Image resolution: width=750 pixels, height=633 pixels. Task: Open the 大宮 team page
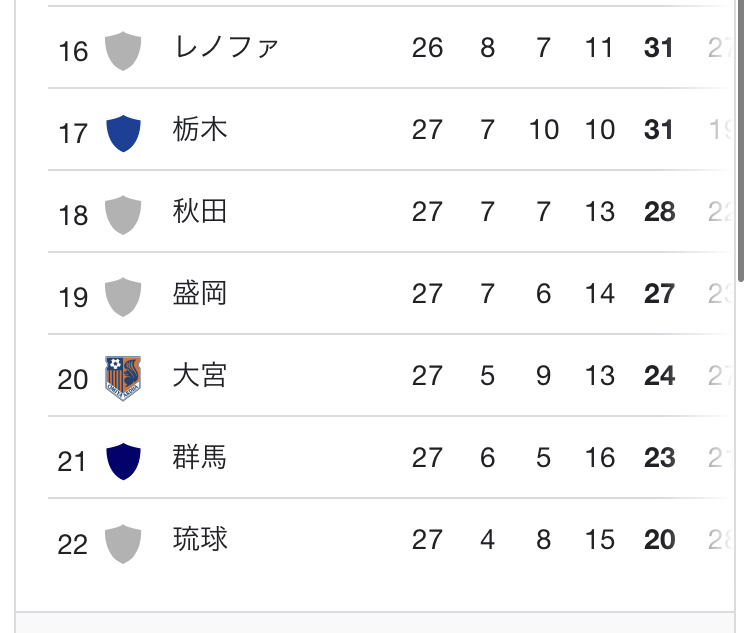coord(200,376)
